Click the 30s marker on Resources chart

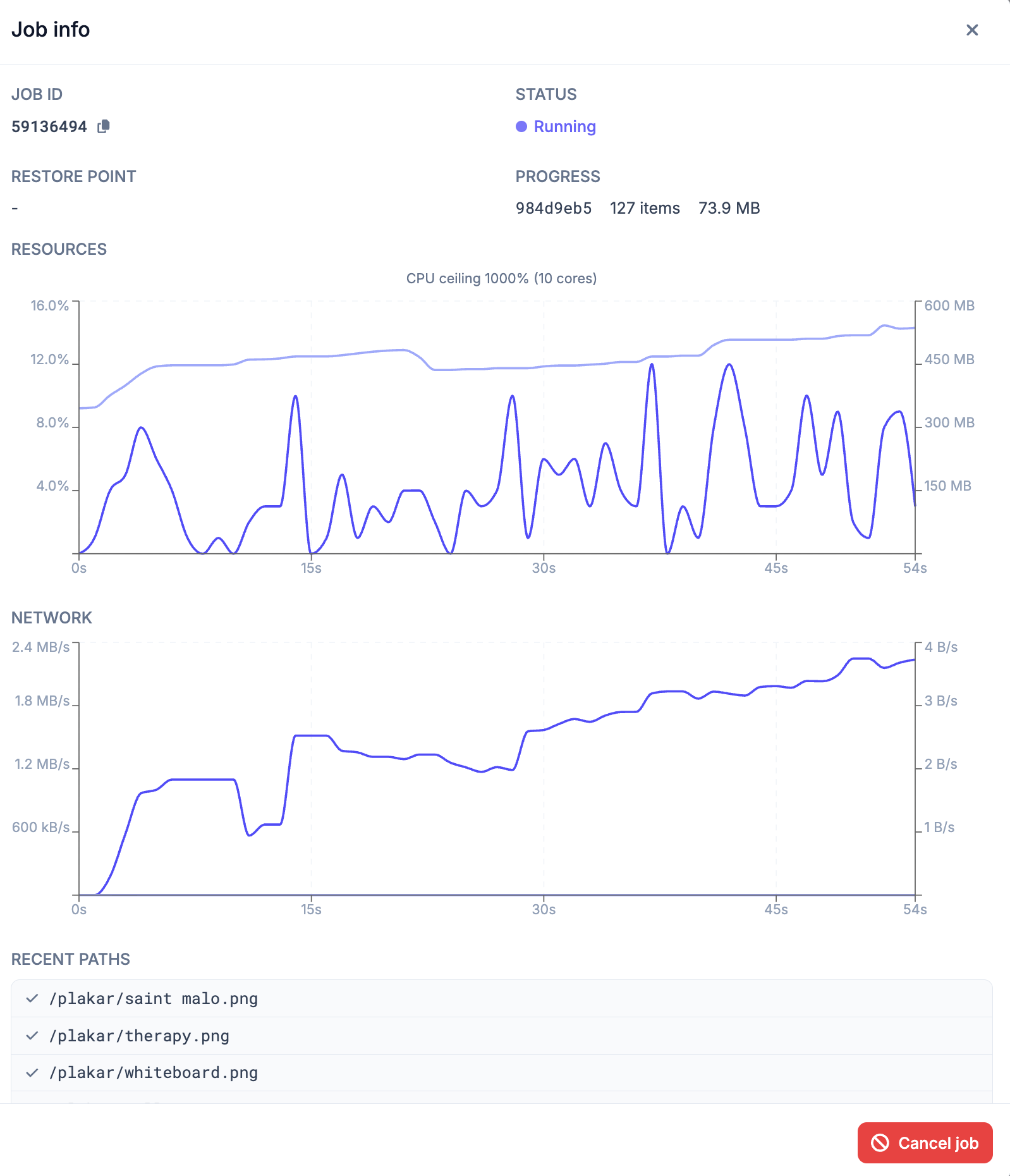tap(544, 568)
